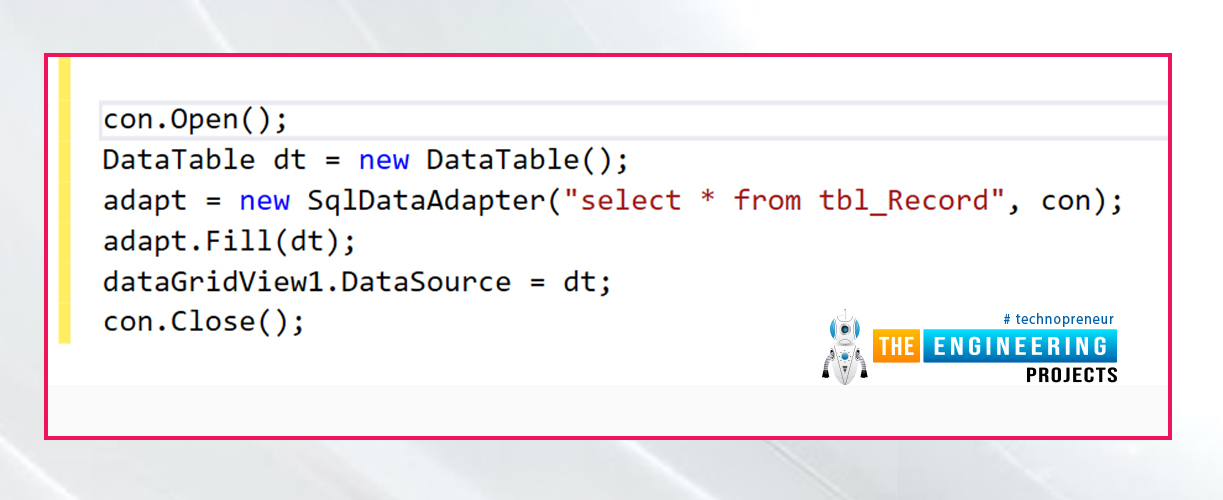Click the tbl_Record table name in query

[x=903, y=201]
